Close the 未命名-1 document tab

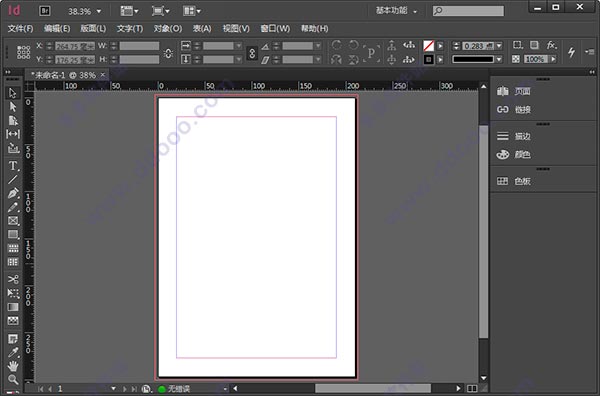point(103,75)
